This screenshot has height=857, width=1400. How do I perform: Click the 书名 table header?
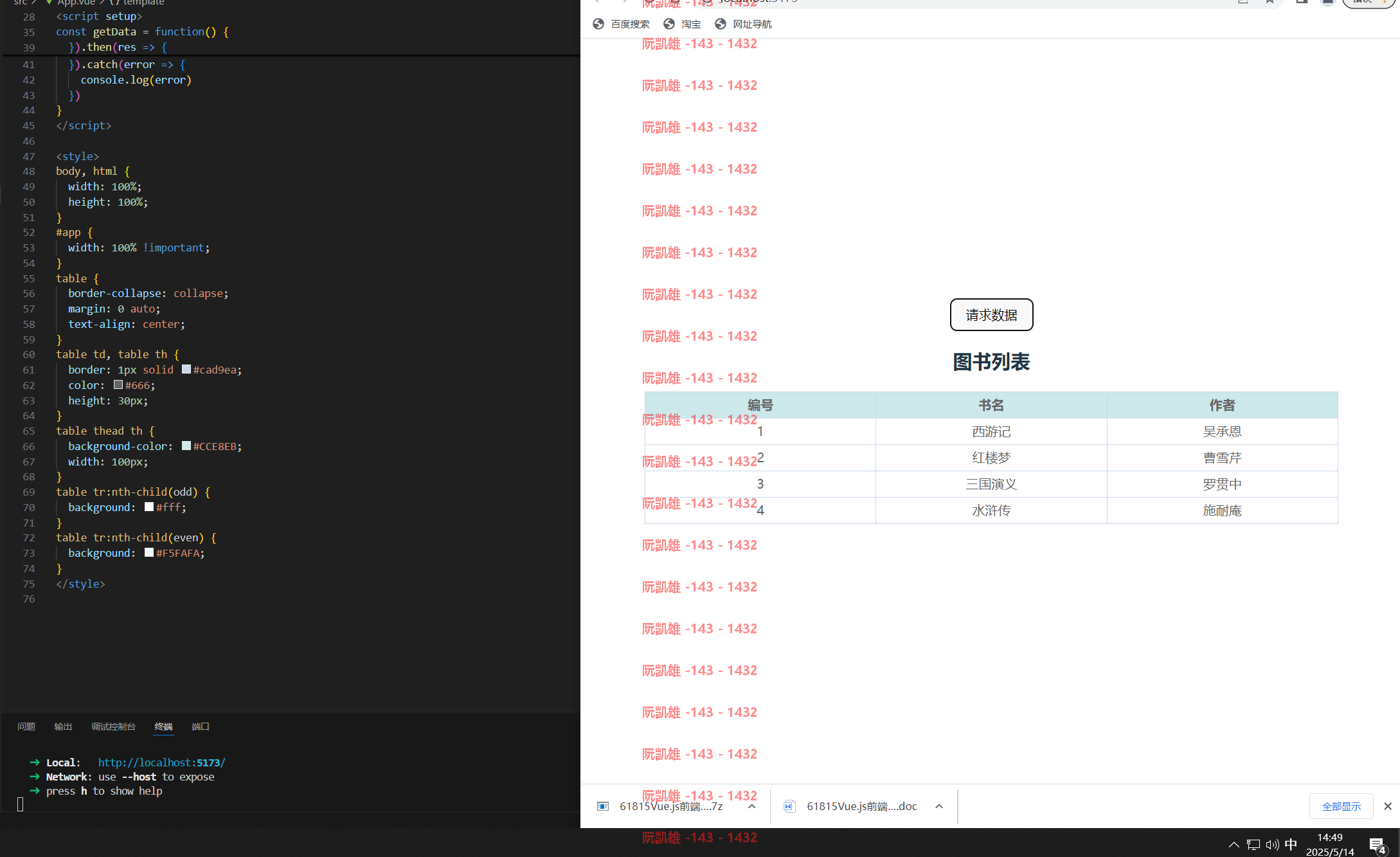[x=991, y=405]
